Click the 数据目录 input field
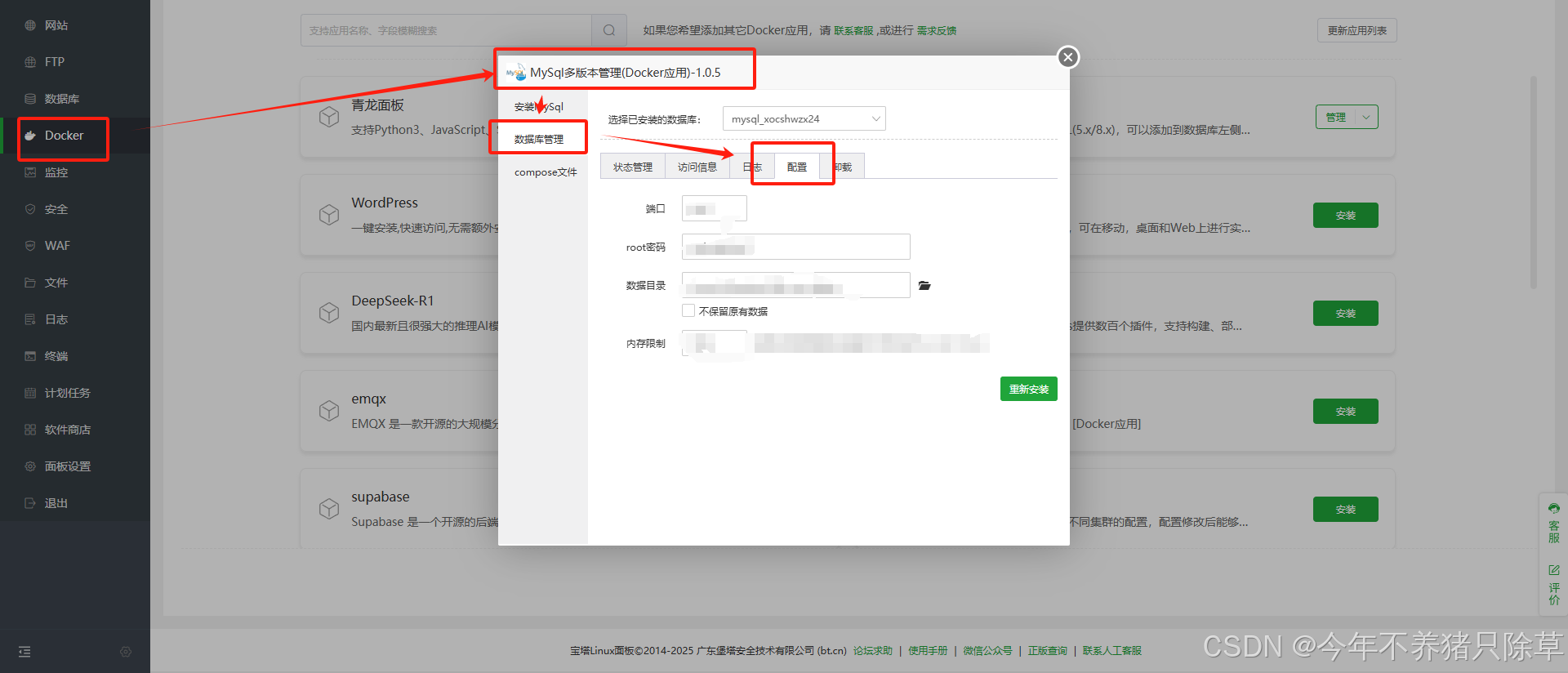 coord(796,285)
